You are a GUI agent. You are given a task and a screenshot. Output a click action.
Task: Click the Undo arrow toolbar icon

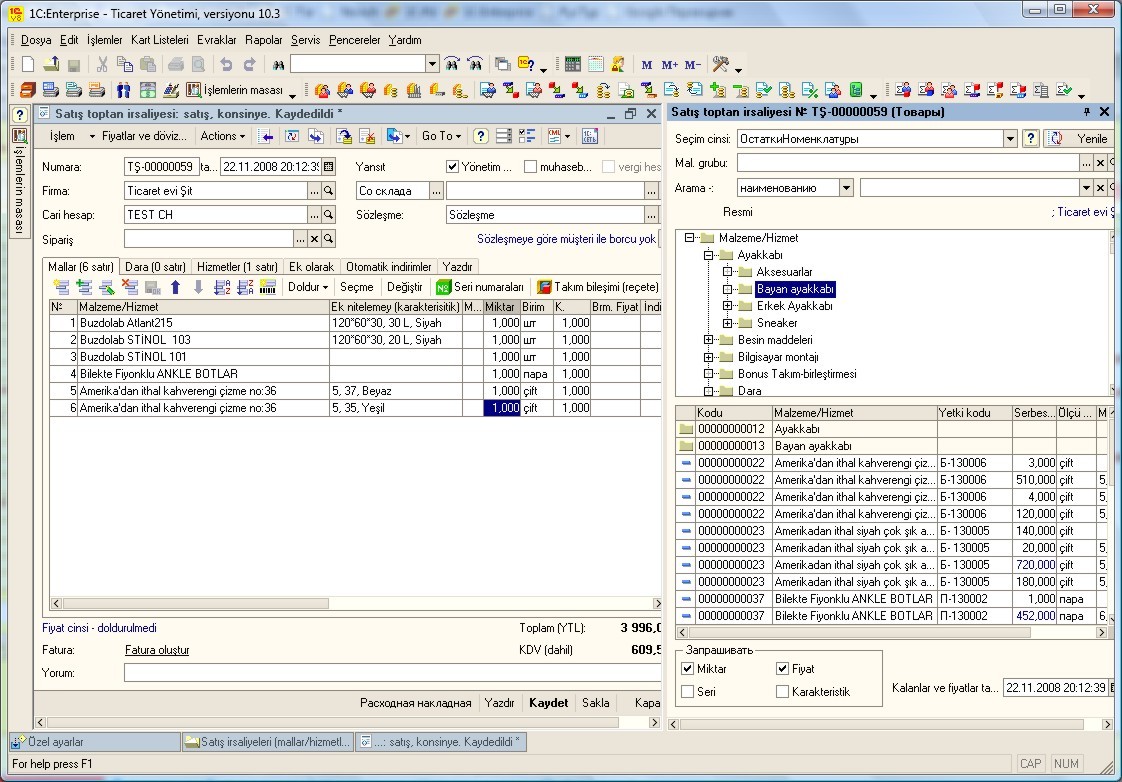click(226, 64)
